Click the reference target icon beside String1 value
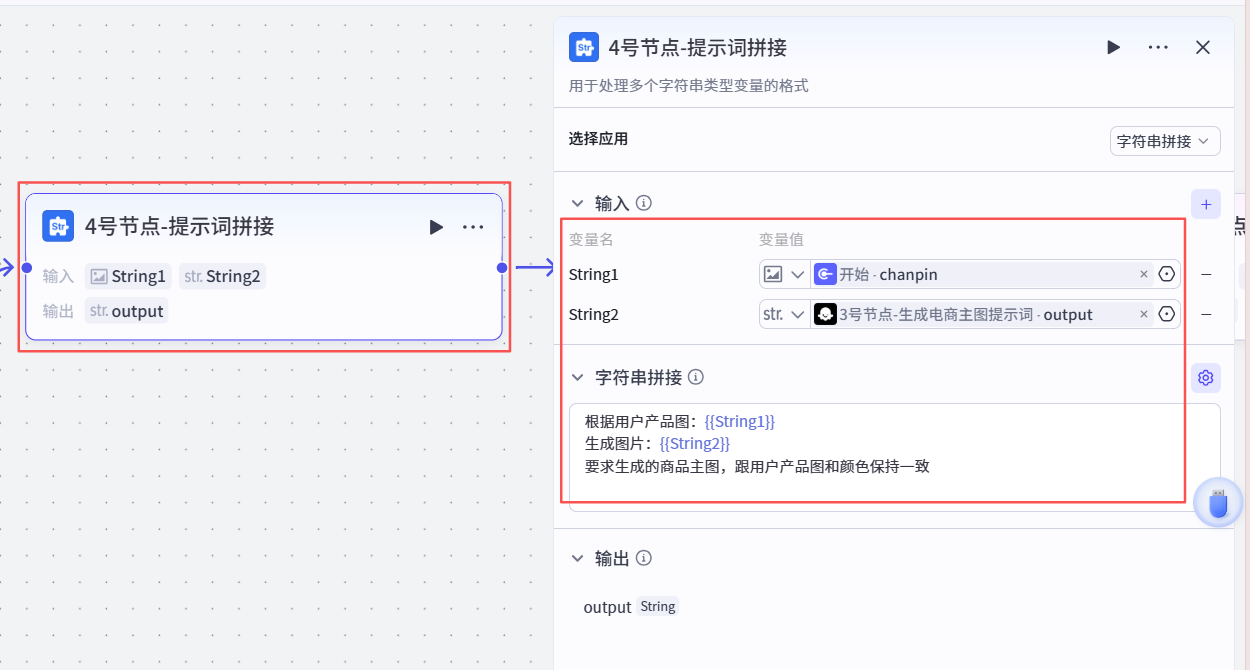This screenshot has height=670, width=1260. point(1166,274)
